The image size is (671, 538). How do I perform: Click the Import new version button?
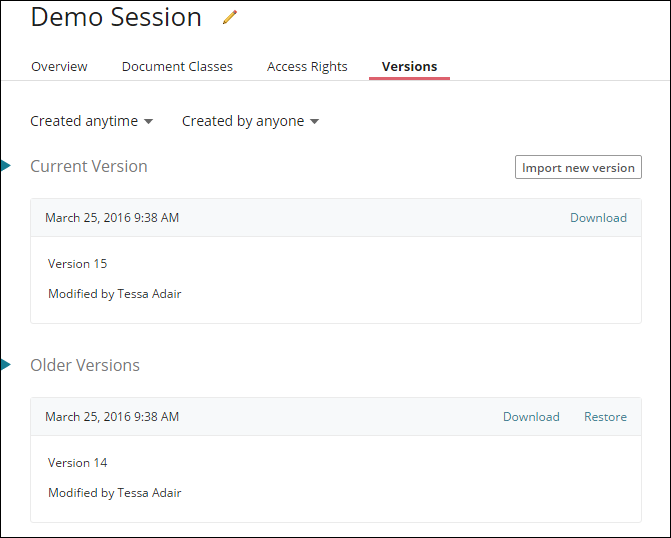pyautogui.click(x=578, y=167)
